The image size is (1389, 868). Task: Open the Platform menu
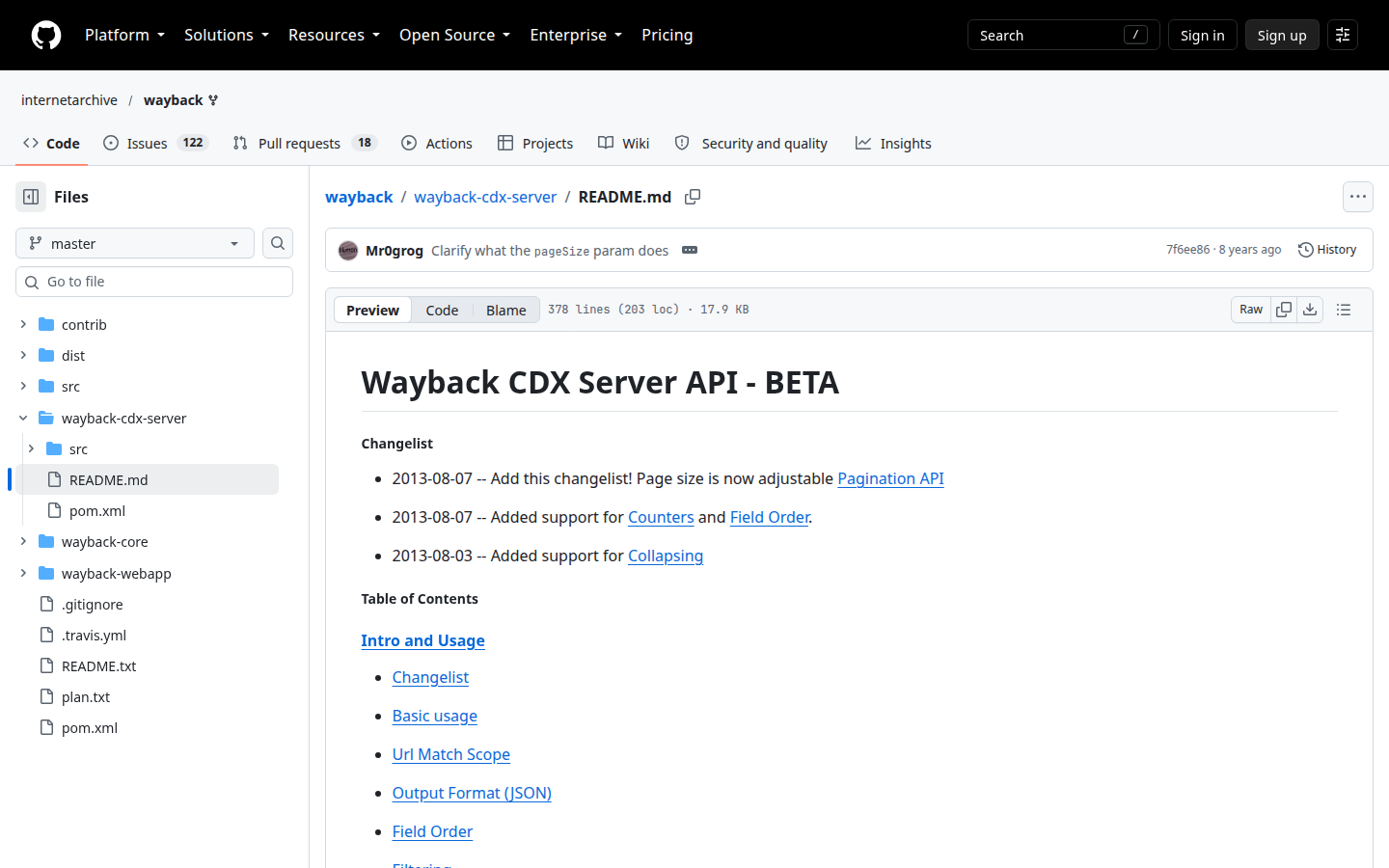click(x=124, y=35)
